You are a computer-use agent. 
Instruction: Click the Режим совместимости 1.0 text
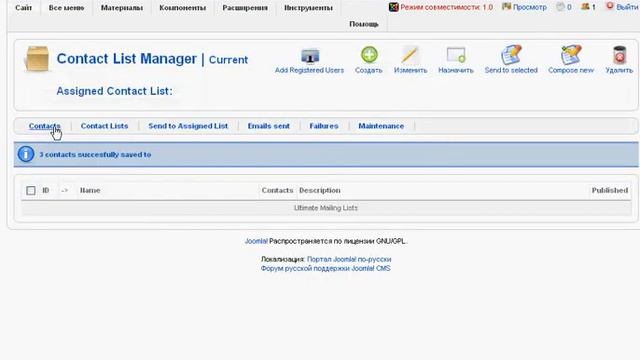[446, 7]
